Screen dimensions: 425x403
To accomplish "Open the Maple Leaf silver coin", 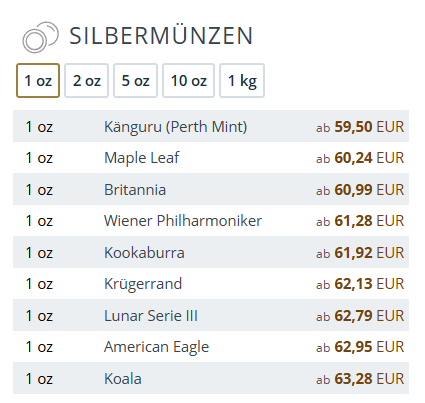I will pyautogui.click(x=211, y=158).
